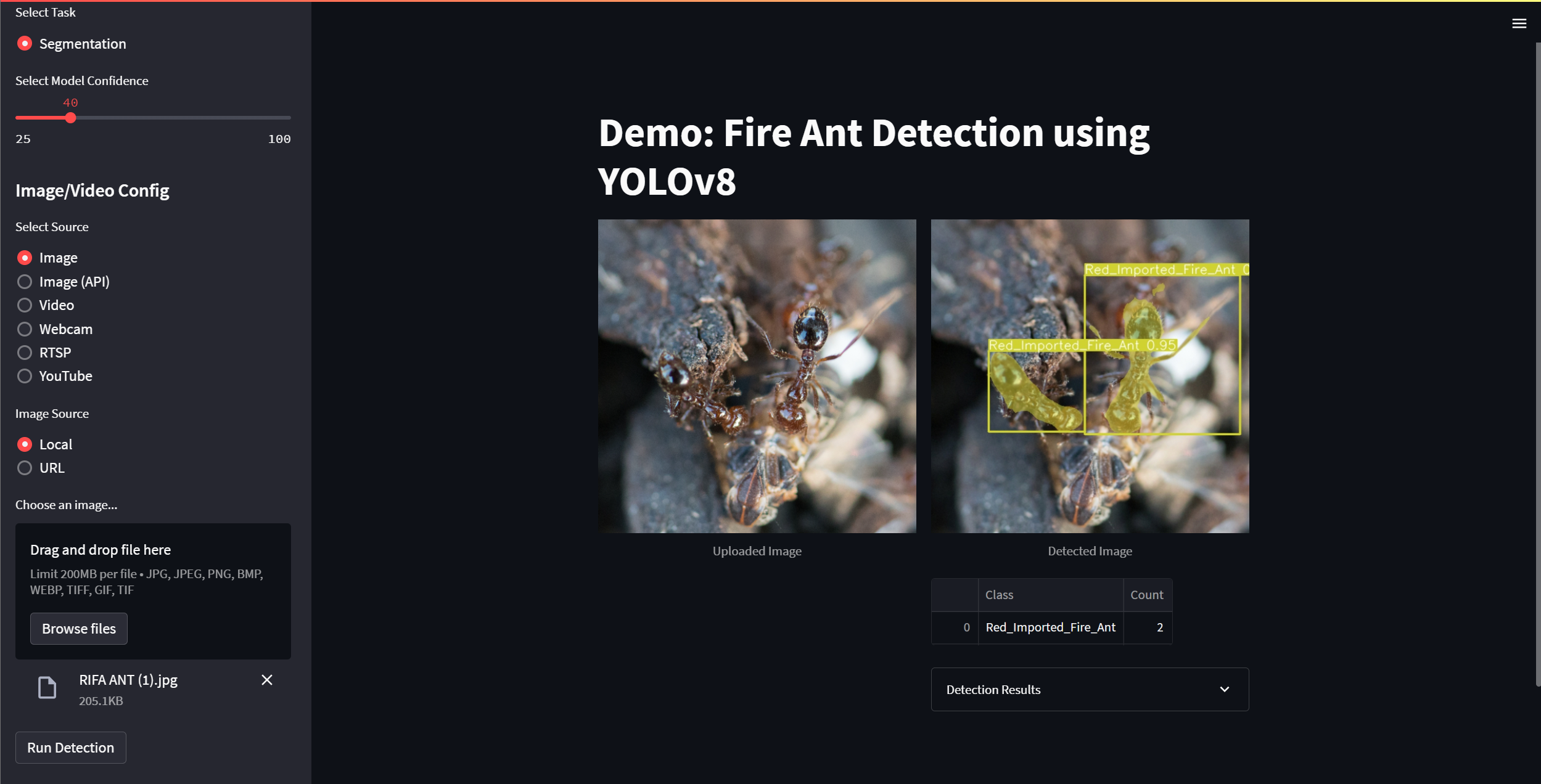Set image source to URL
This screenshot has width=1541, height=784.
click(x=25, y=468)
